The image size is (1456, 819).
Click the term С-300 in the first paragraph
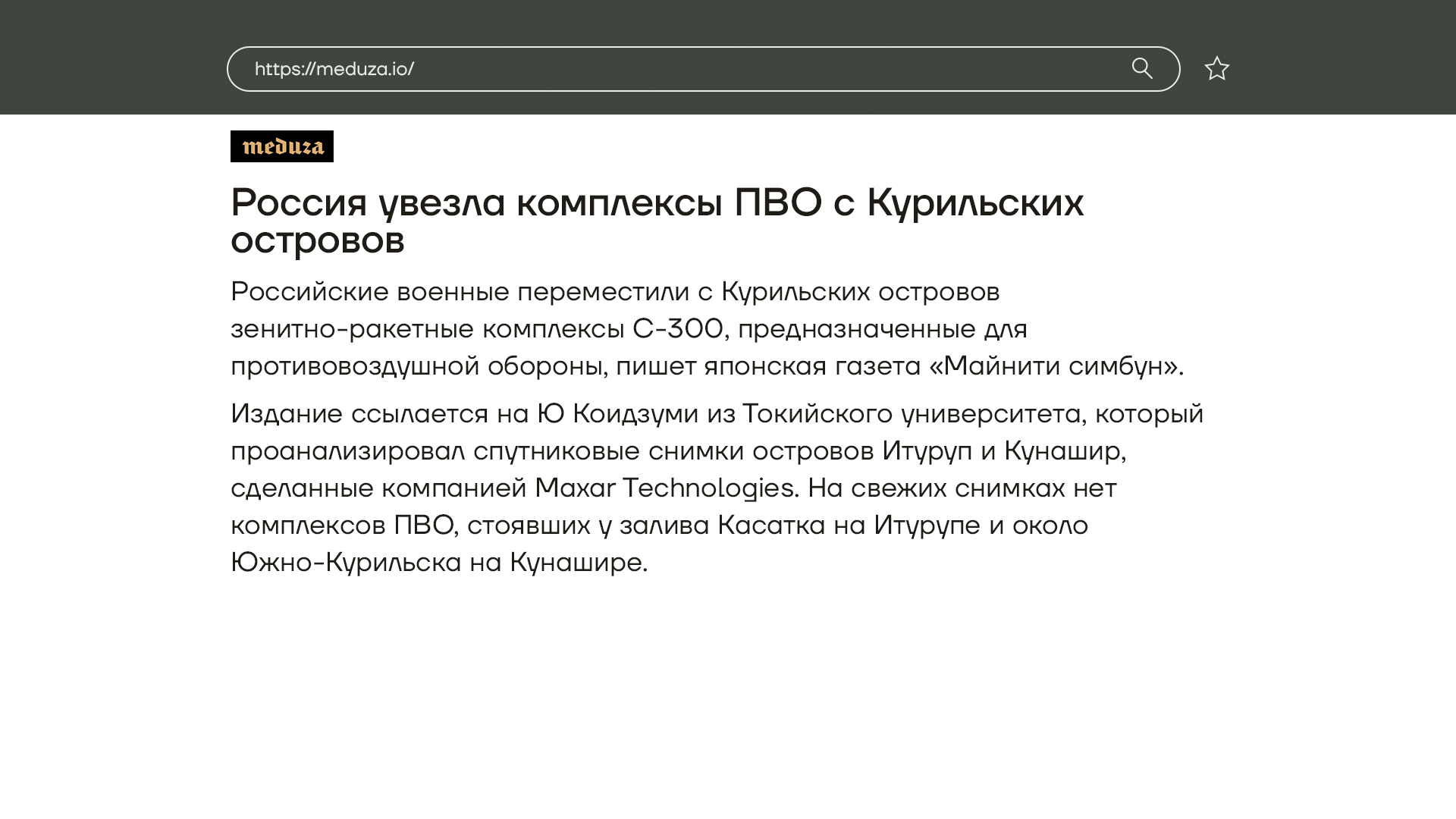(677, 329)
